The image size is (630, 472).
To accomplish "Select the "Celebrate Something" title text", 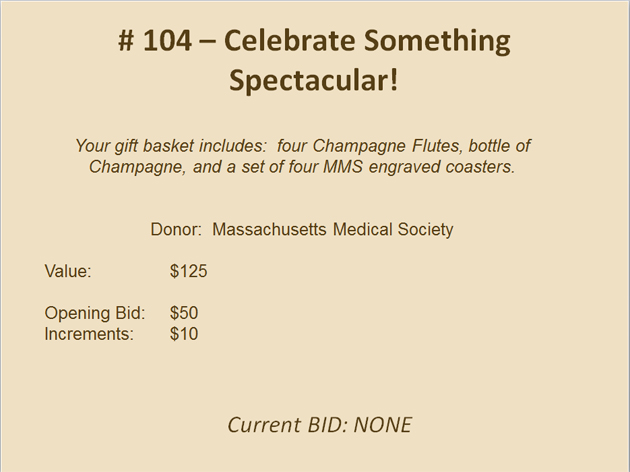I will (367, 42).
